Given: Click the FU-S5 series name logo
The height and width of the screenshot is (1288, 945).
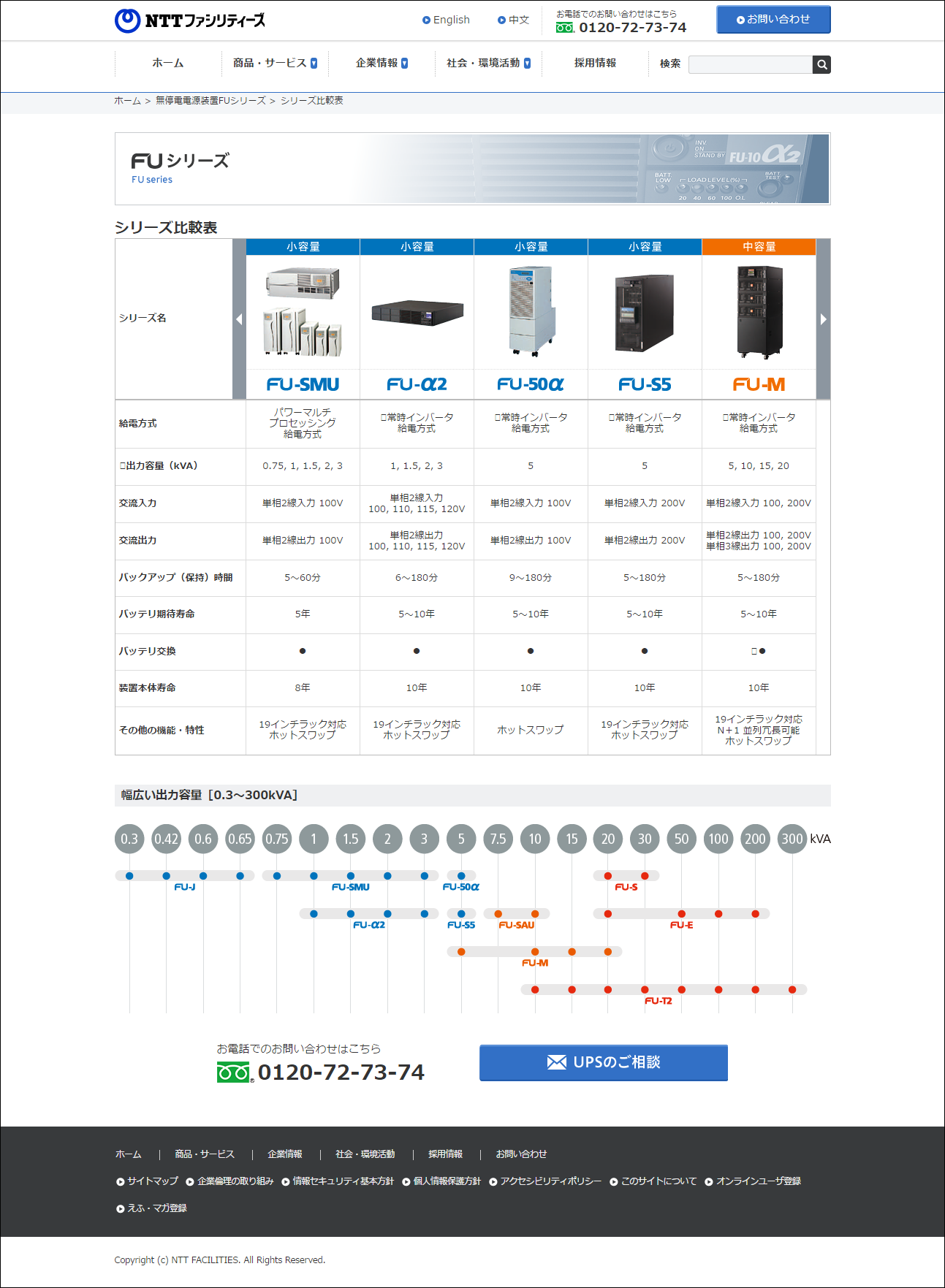Looking at the screenshot, I should pyautogui.click(x=645, y=384).
